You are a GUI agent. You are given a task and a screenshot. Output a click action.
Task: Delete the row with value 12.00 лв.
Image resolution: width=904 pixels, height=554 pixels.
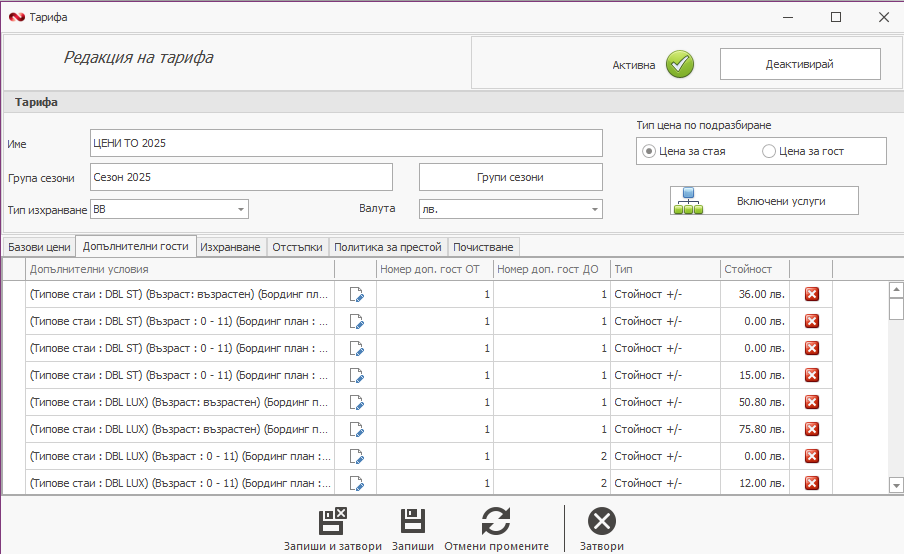coord(812,483)
